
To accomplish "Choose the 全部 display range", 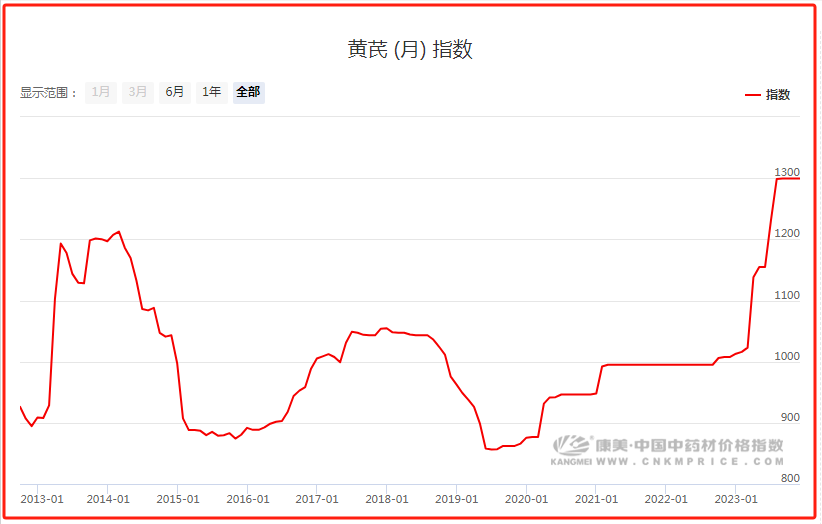I will pos(248,92).
